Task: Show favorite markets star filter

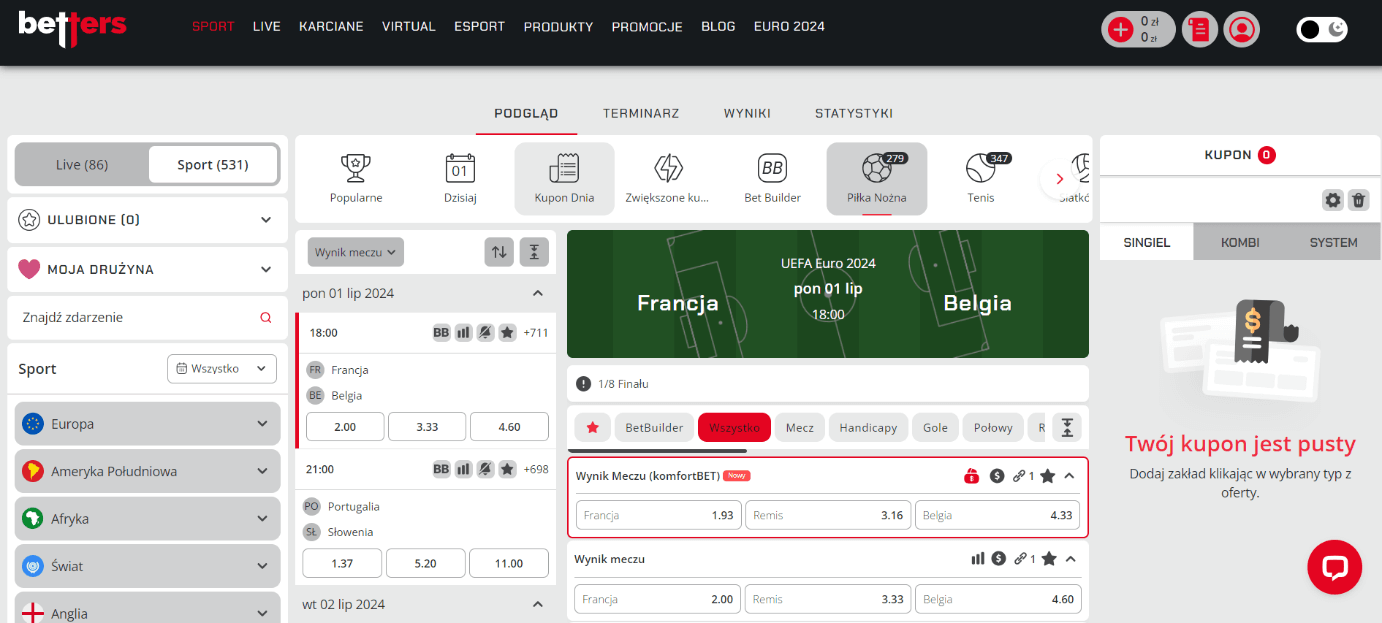Action: pos(592,427)
